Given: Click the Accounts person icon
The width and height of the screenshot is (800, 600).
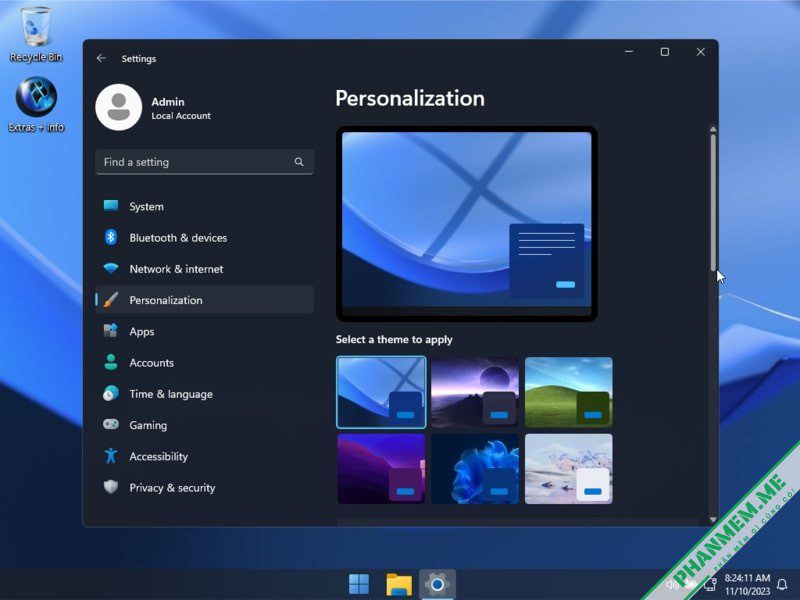Looking at the screenshot, I should pos(111,362).
